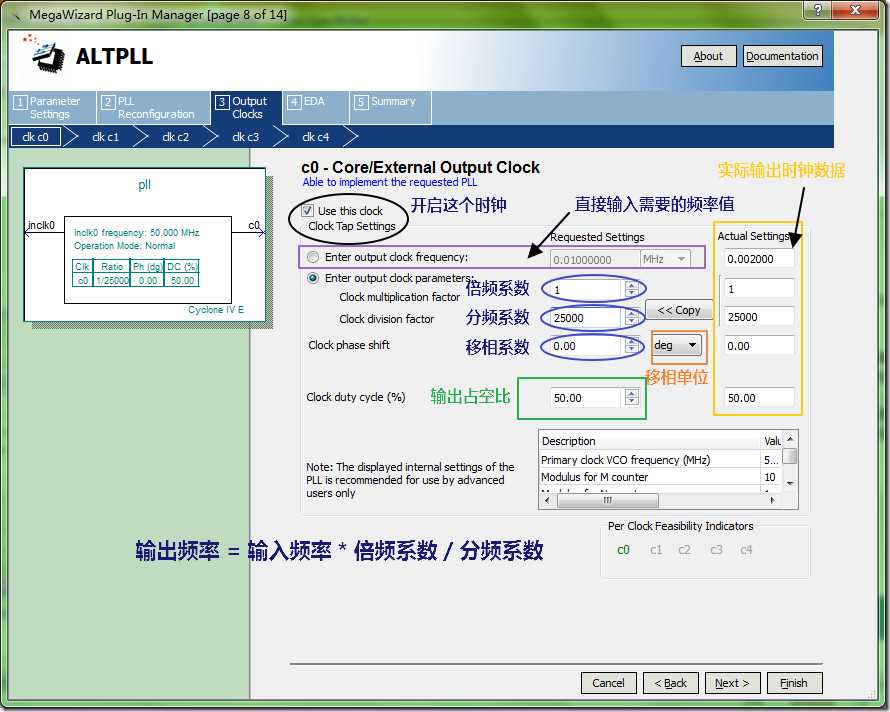Click the clock division factor input field
Image resolution: width=890 pixels, height=712 pixels.
click(x=586, y=317)
